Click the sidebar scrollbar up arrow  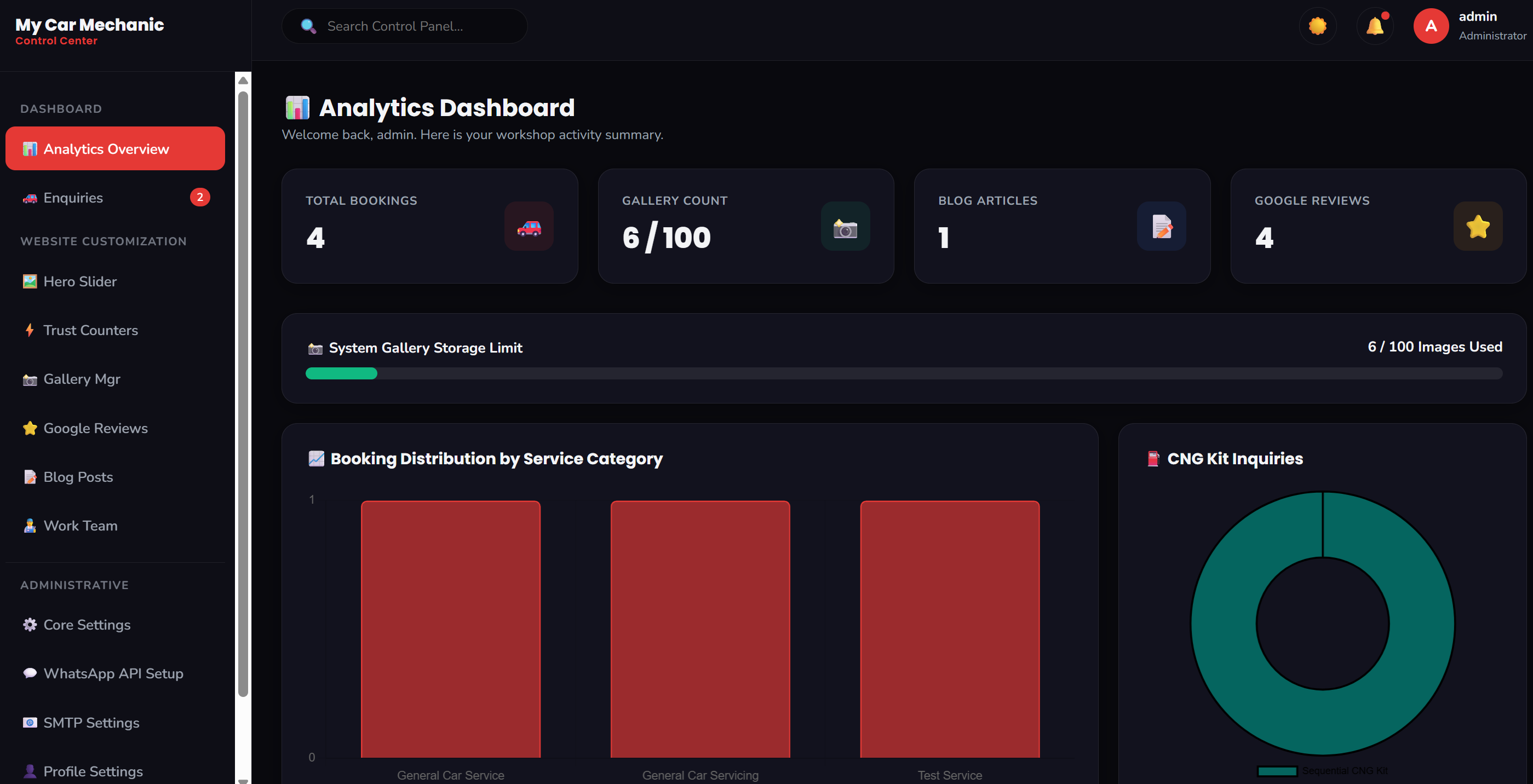pyautogui.click(x=243, y=80)
